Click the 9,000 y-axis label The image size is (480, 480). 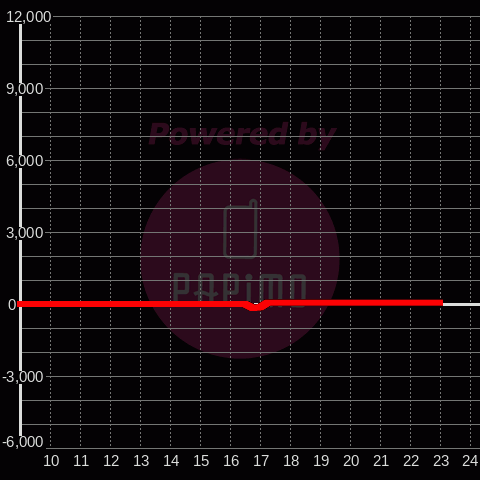pos(25,89)
